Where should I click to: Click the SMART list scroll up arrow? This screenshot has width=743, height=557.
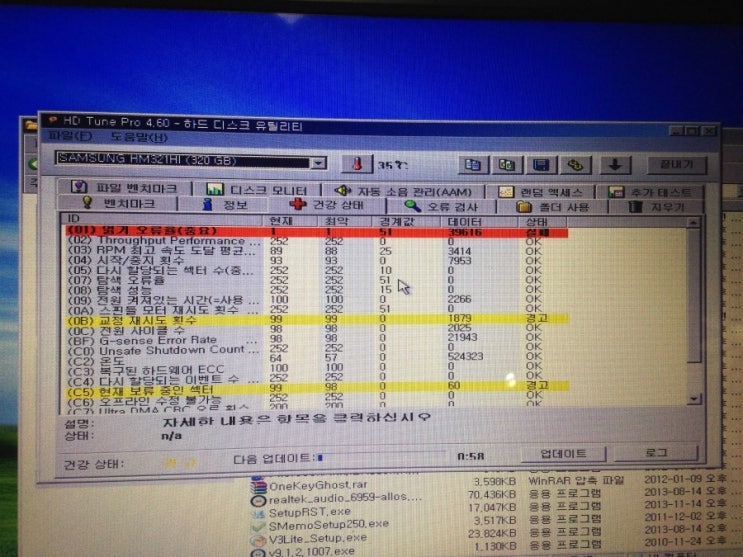(693, 222)
